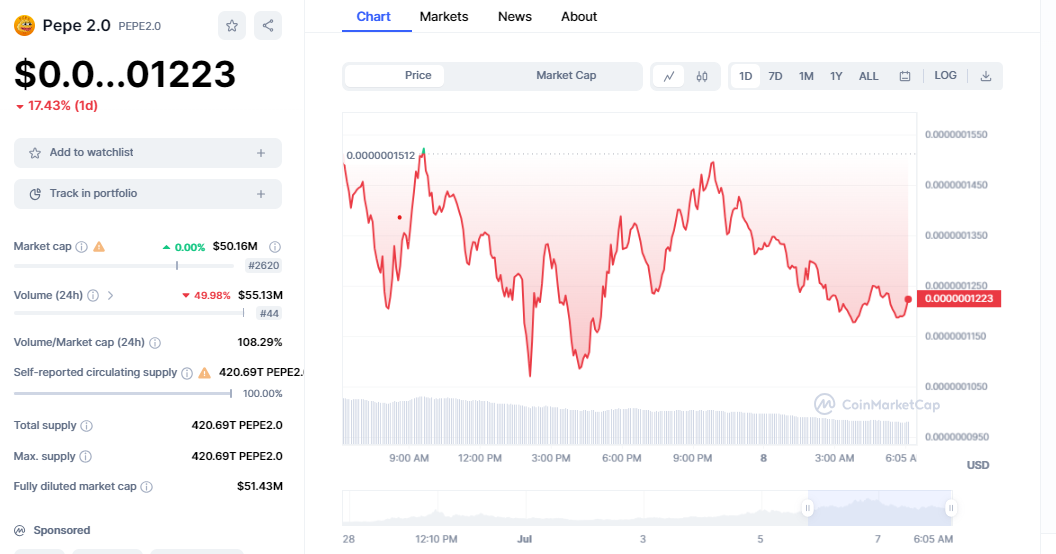Click the circulating supply warning triangle icon

click(204, 372)
